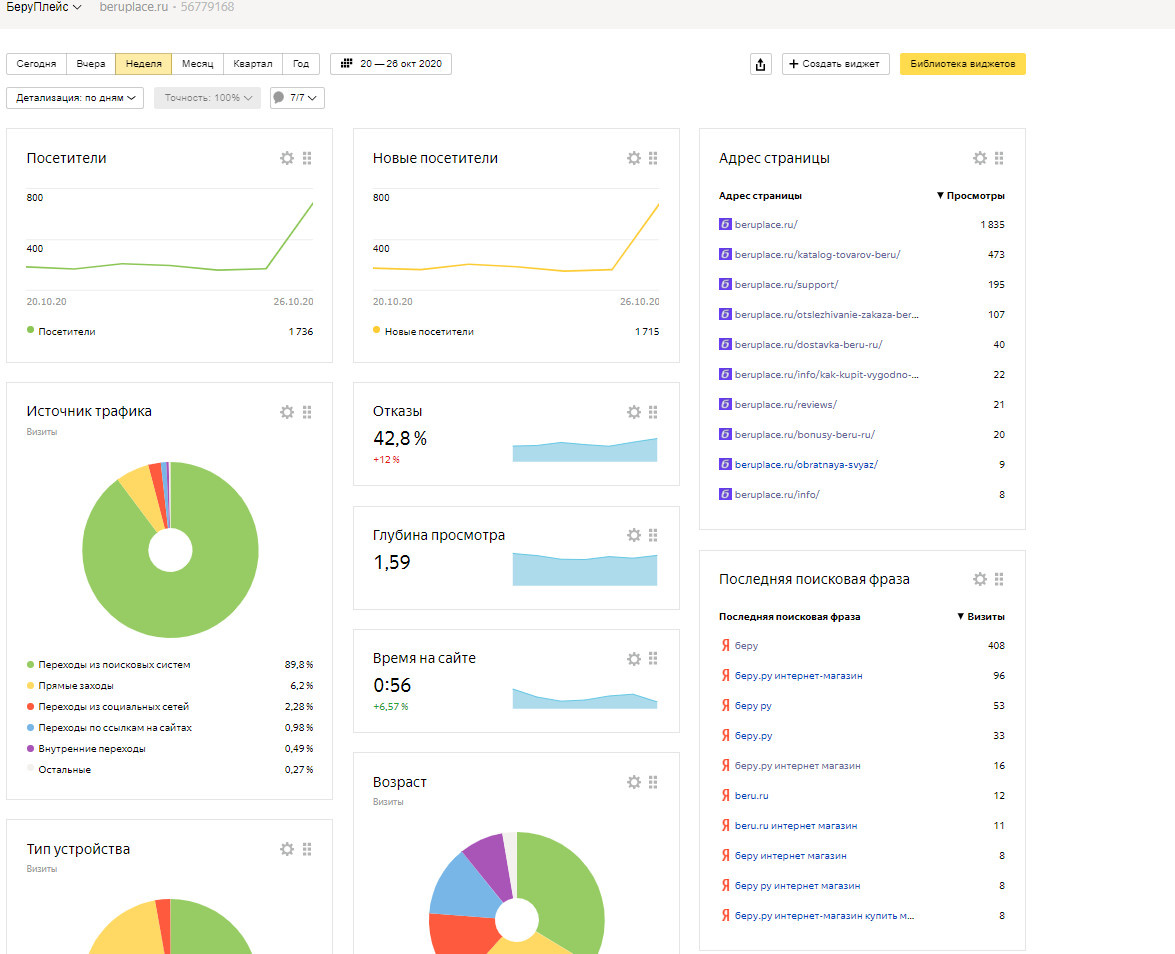Click the export share icon button
Image resolution: width=1175 pixels, height=954 pixels.
[761, 64]
